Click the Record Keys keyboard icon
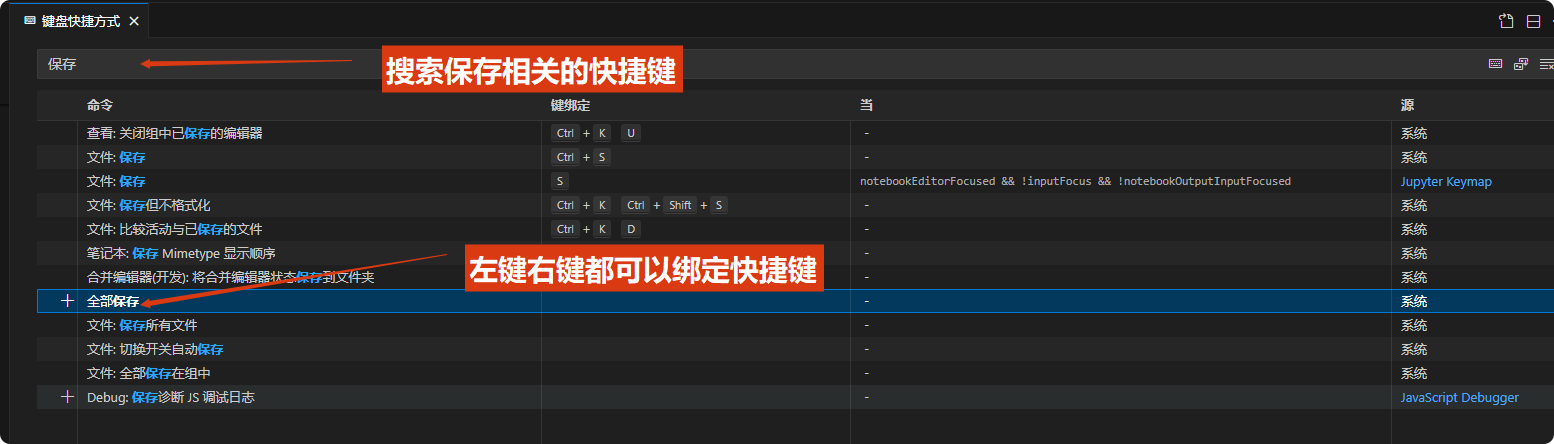This screenshot has width=1554, height=444. click(x=1495, y=64)
